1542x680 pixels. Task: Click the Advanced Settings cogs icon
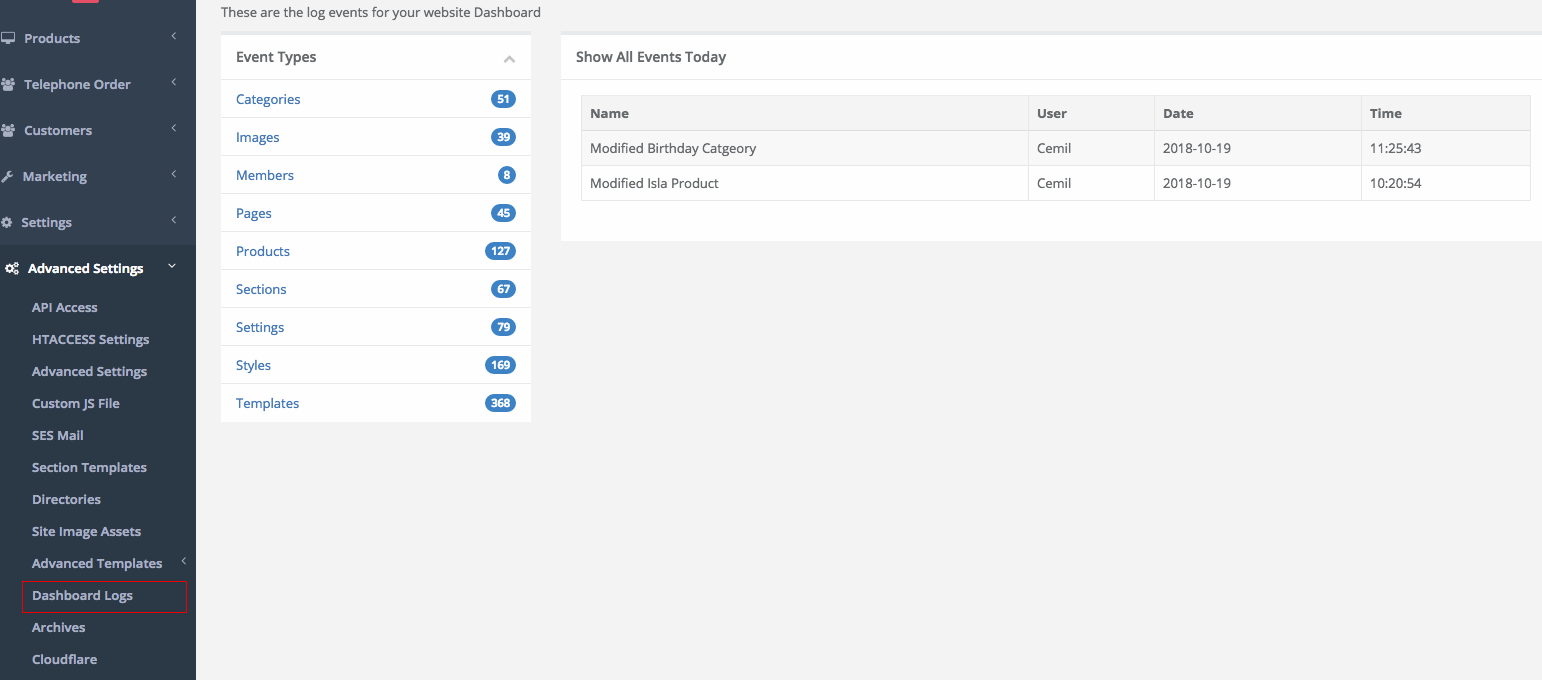(x=12, y=268)
